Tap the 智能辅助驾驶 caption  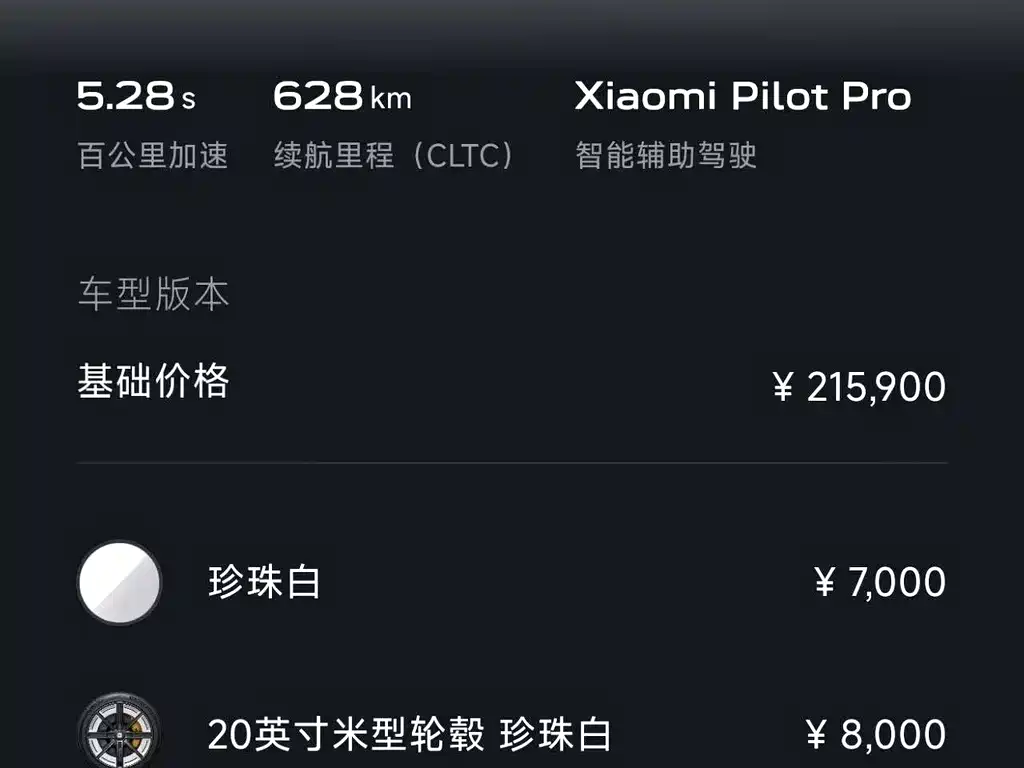(666, 156)
